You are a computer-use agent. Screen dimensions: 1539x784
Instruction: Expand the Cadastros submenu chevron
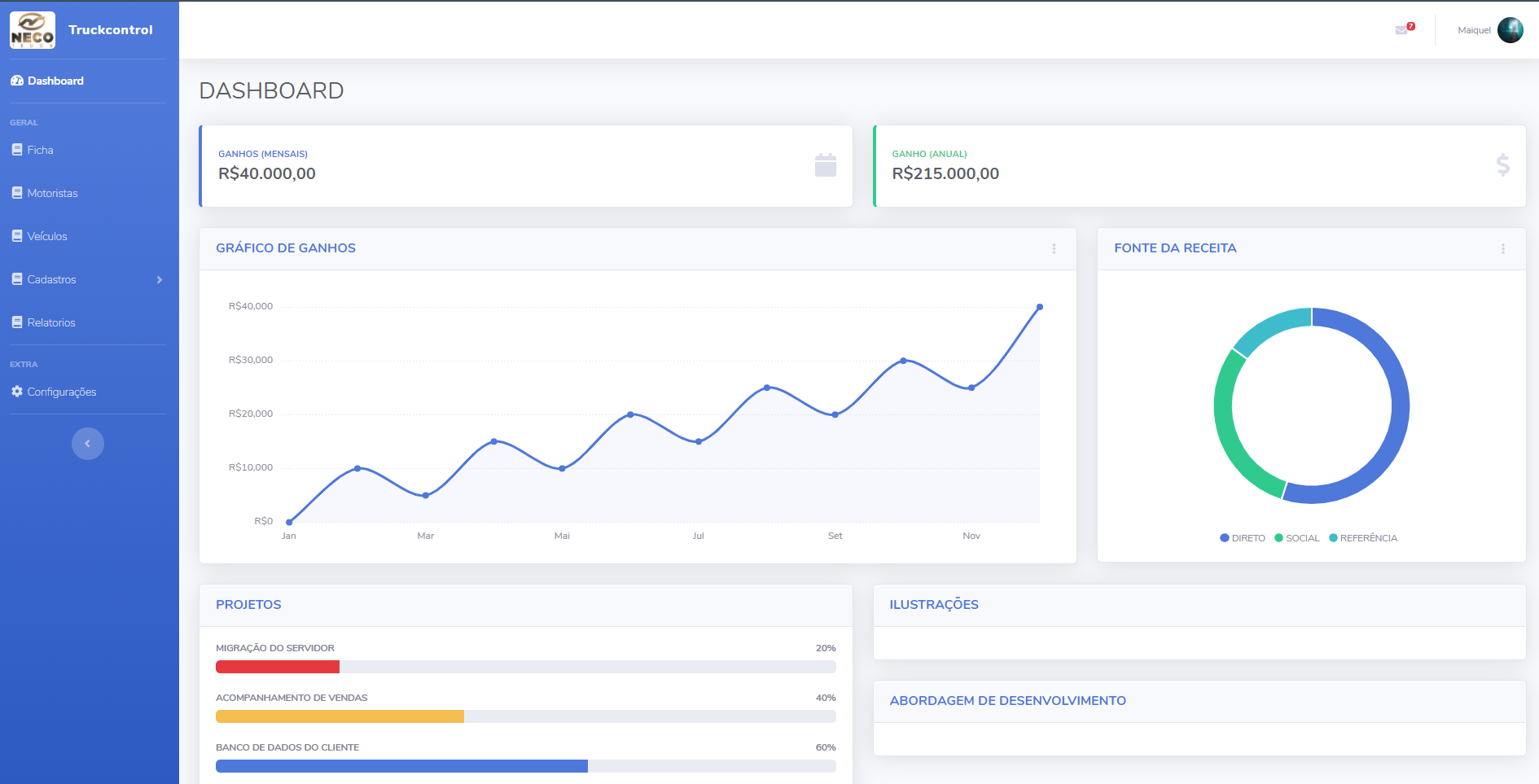point(160,280)
